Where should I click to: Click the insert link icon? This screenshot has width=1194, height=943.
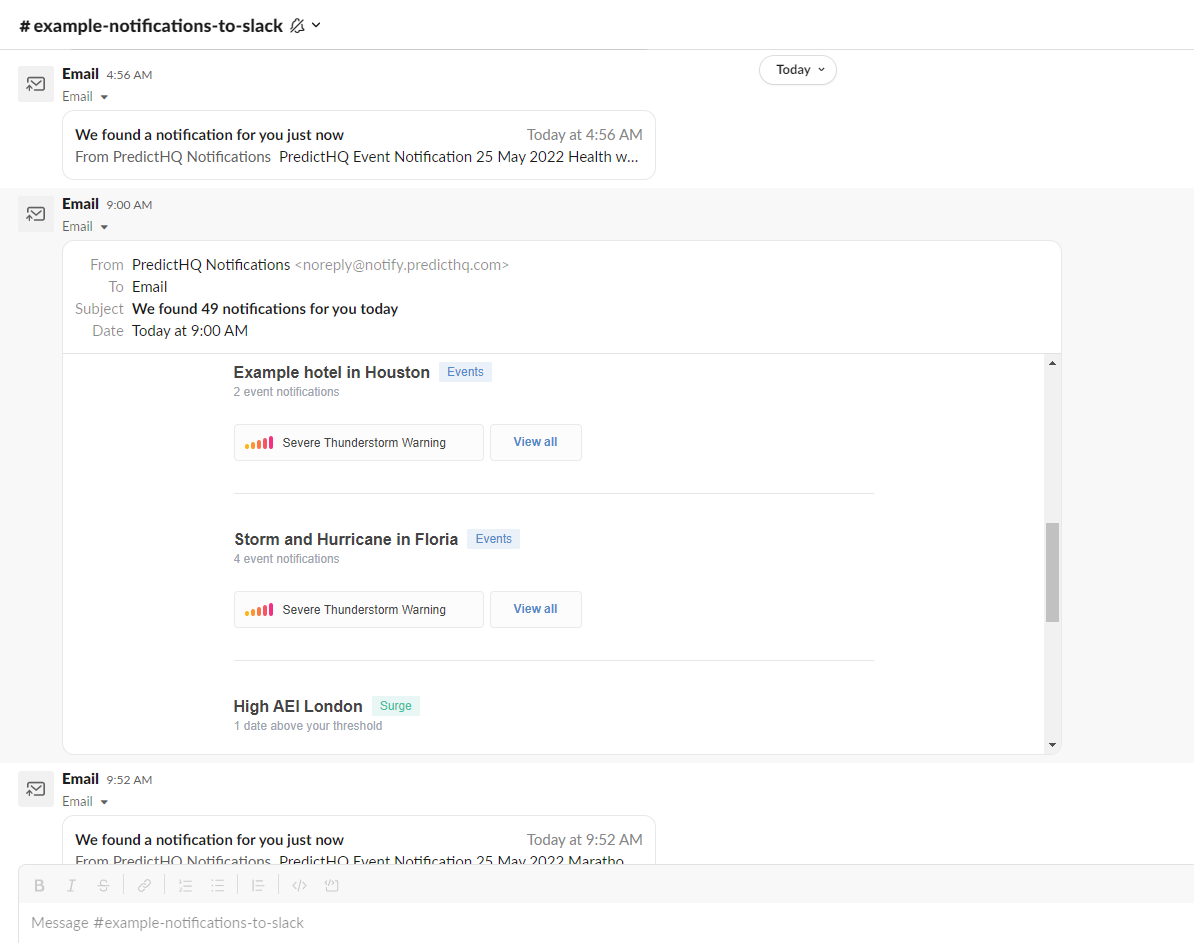144,885
